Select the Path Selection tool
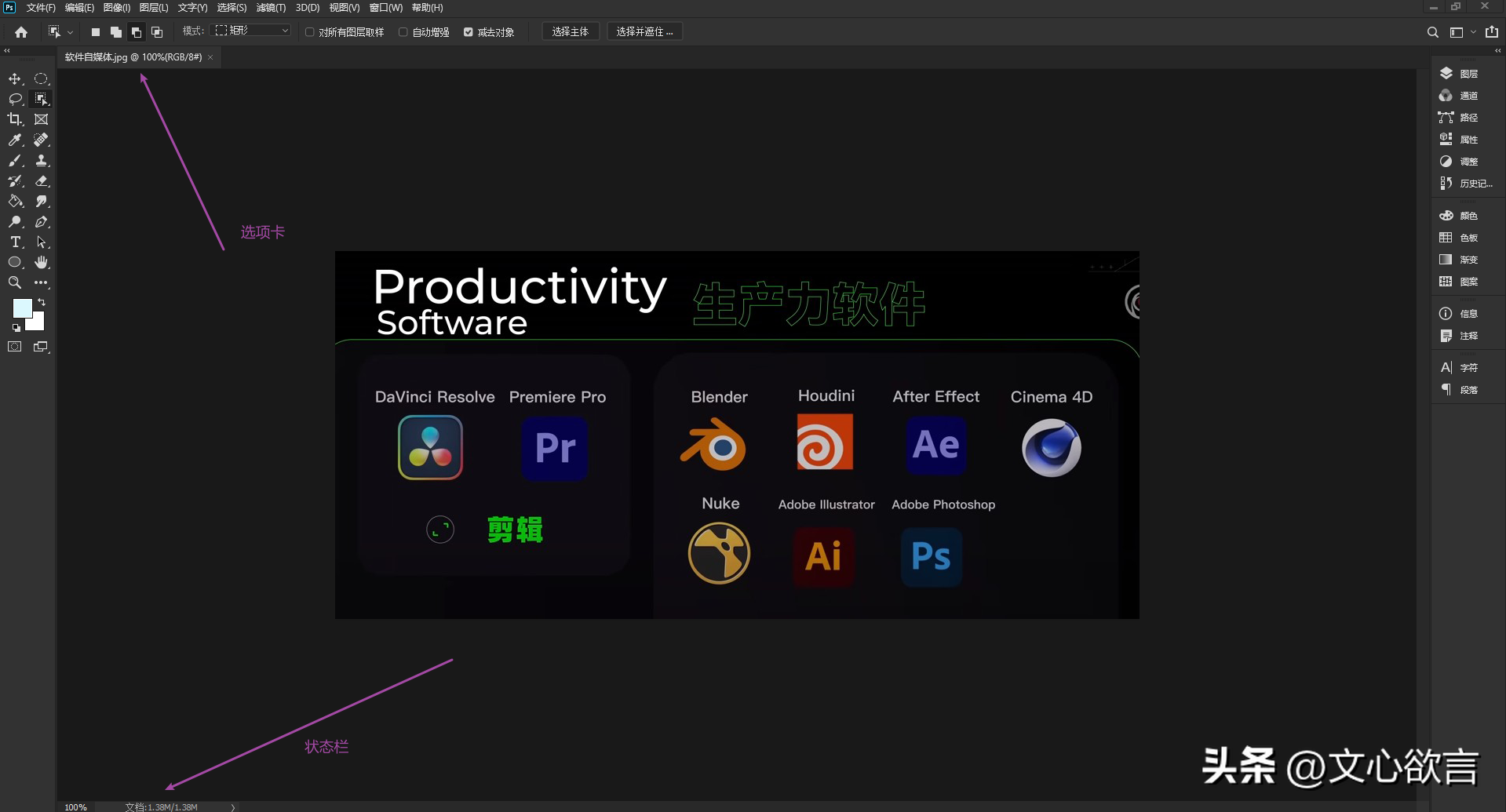1506x812 pixels. (42, 242)
